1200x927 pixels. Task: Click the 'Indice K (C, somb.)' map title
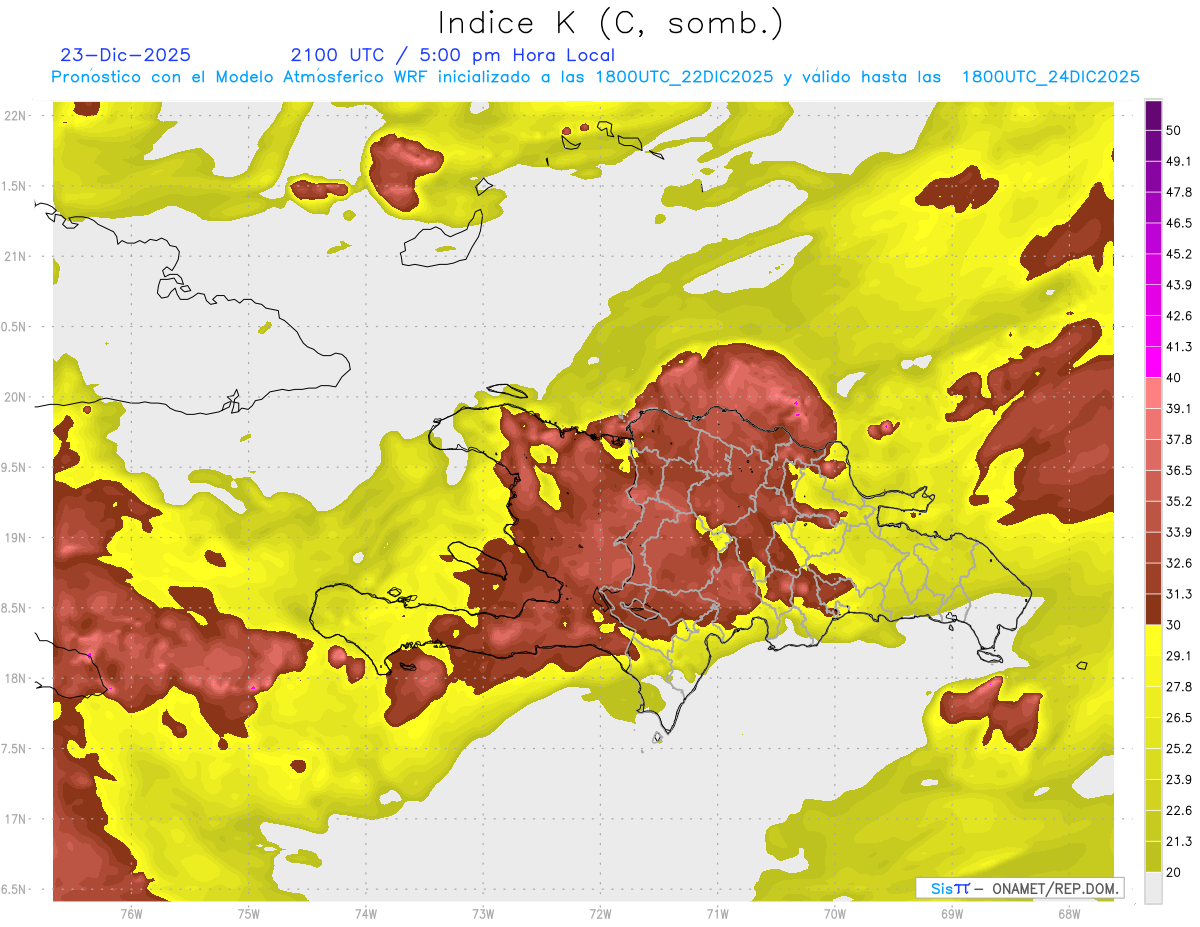coord(611,23)
